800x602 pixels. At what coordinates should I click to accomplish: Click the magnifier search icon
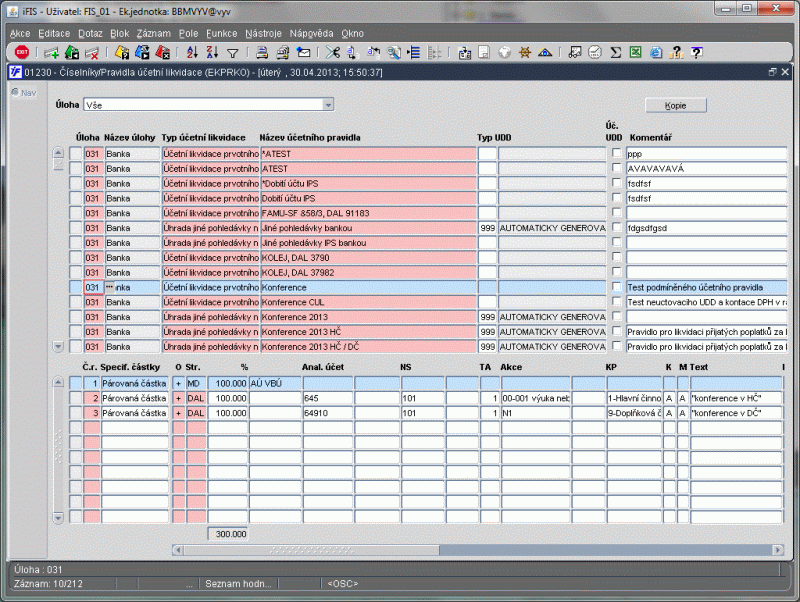pyautogui.click(x=394, y=52)
